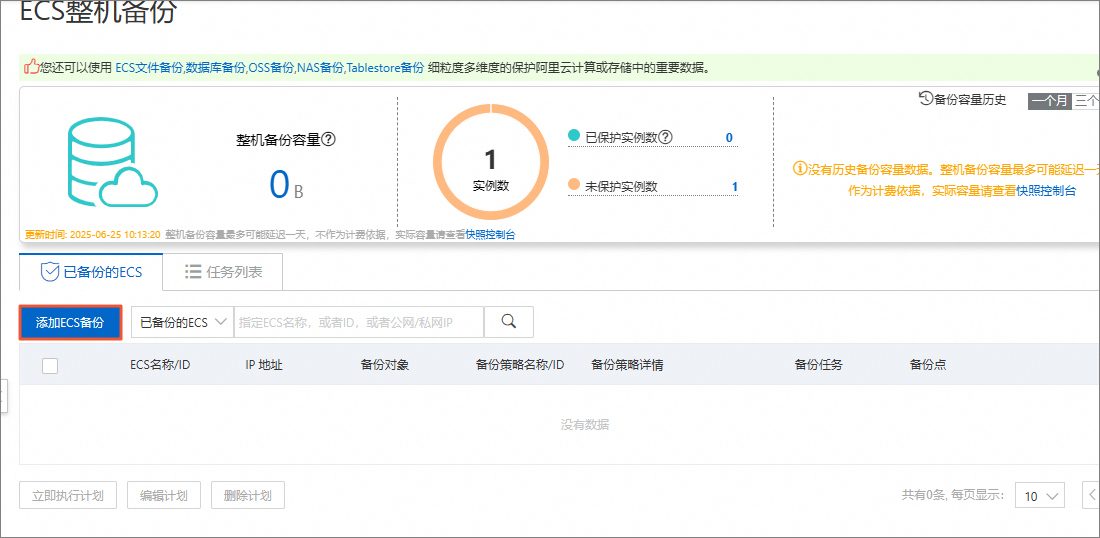Select the 已备份的ECS tab
The width and height of the screenshot is (1100, 538).
[91, 272]
